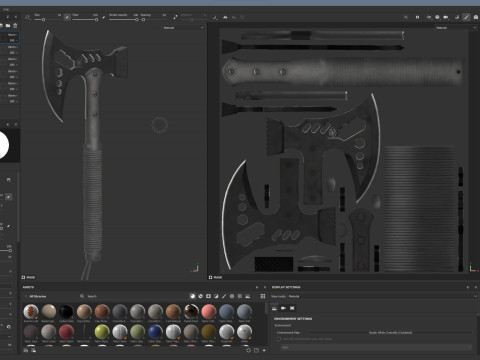The height and width of the screenshot is (360, 480).
Task: Add a folder in the layer stack
Action: [8, 25]
